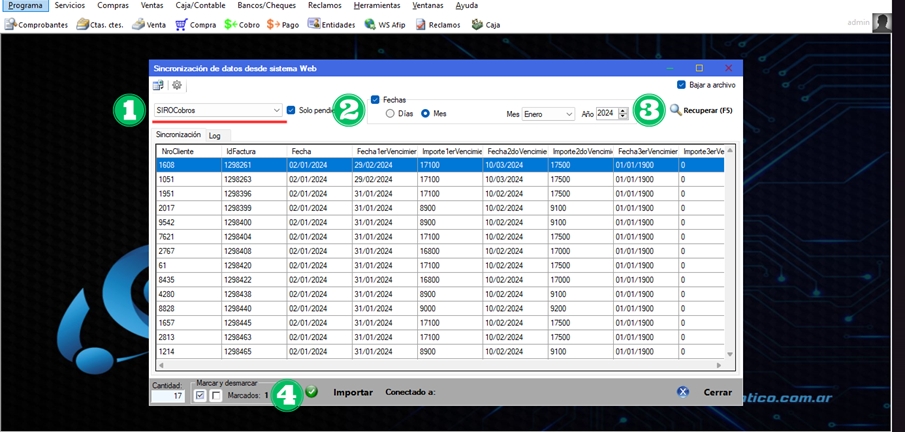Click the horizontal scrollbar right arrow
This screenshot has width=905, height=432.
(719, 365)
